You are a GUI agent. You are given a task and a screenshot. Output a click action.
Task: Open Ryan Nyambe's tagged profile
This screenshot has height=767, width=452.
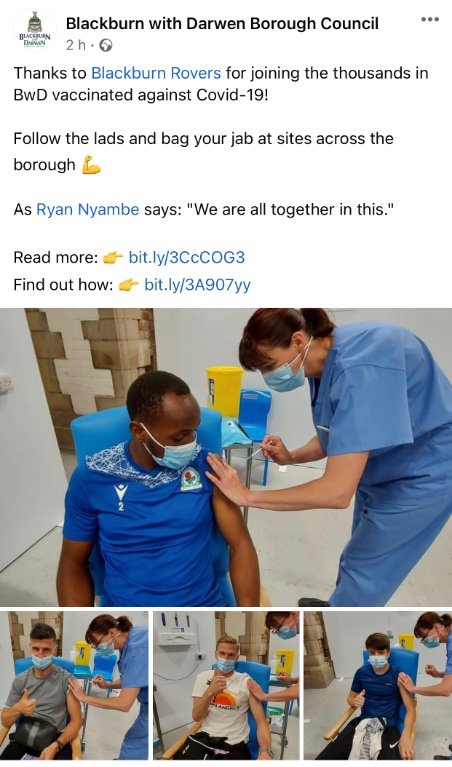(88, 210)
